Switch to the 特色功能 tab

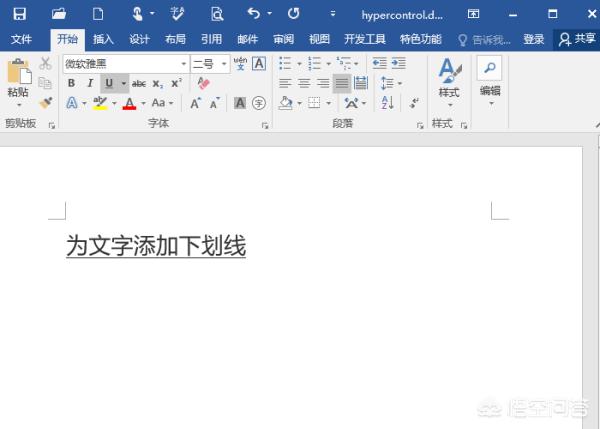(421, 39)
